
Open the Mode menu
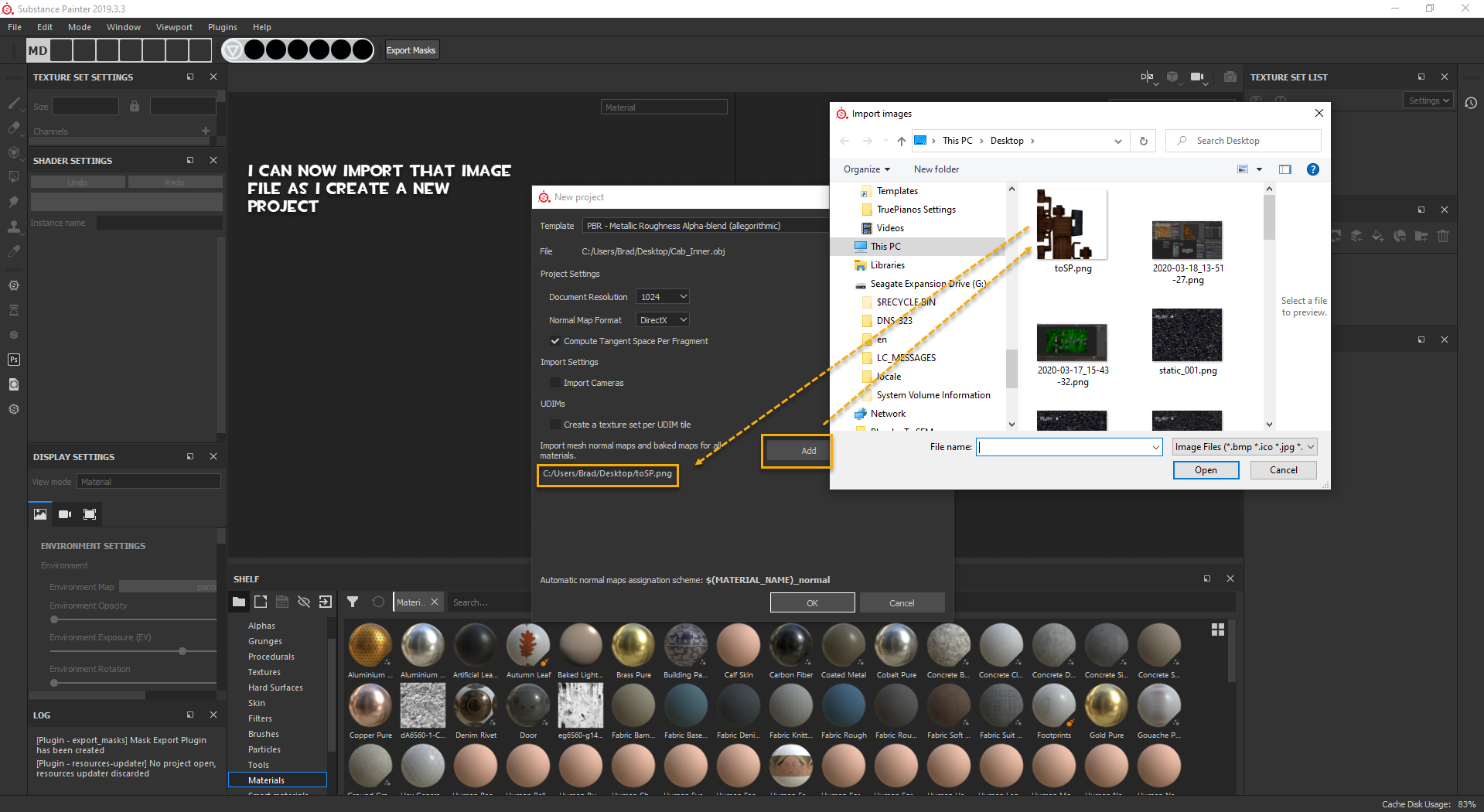click(x=80, y=27)
